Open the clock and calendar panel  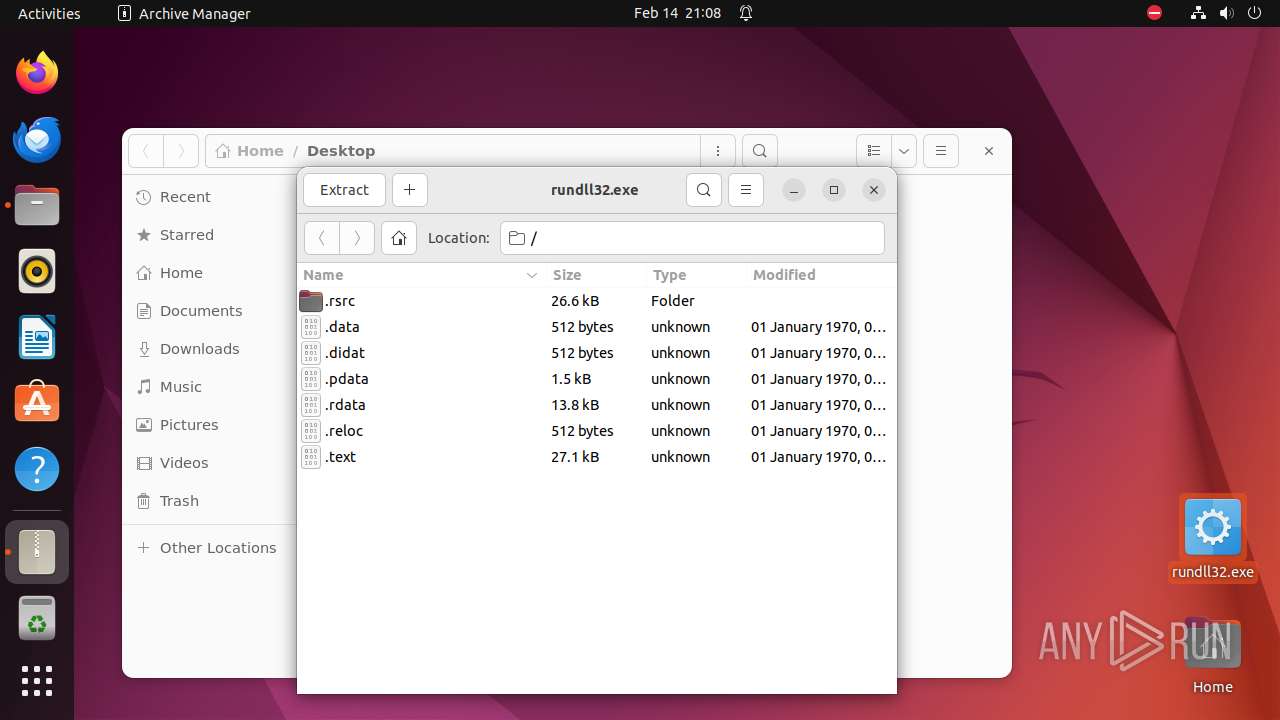click(x=677, y=13)
